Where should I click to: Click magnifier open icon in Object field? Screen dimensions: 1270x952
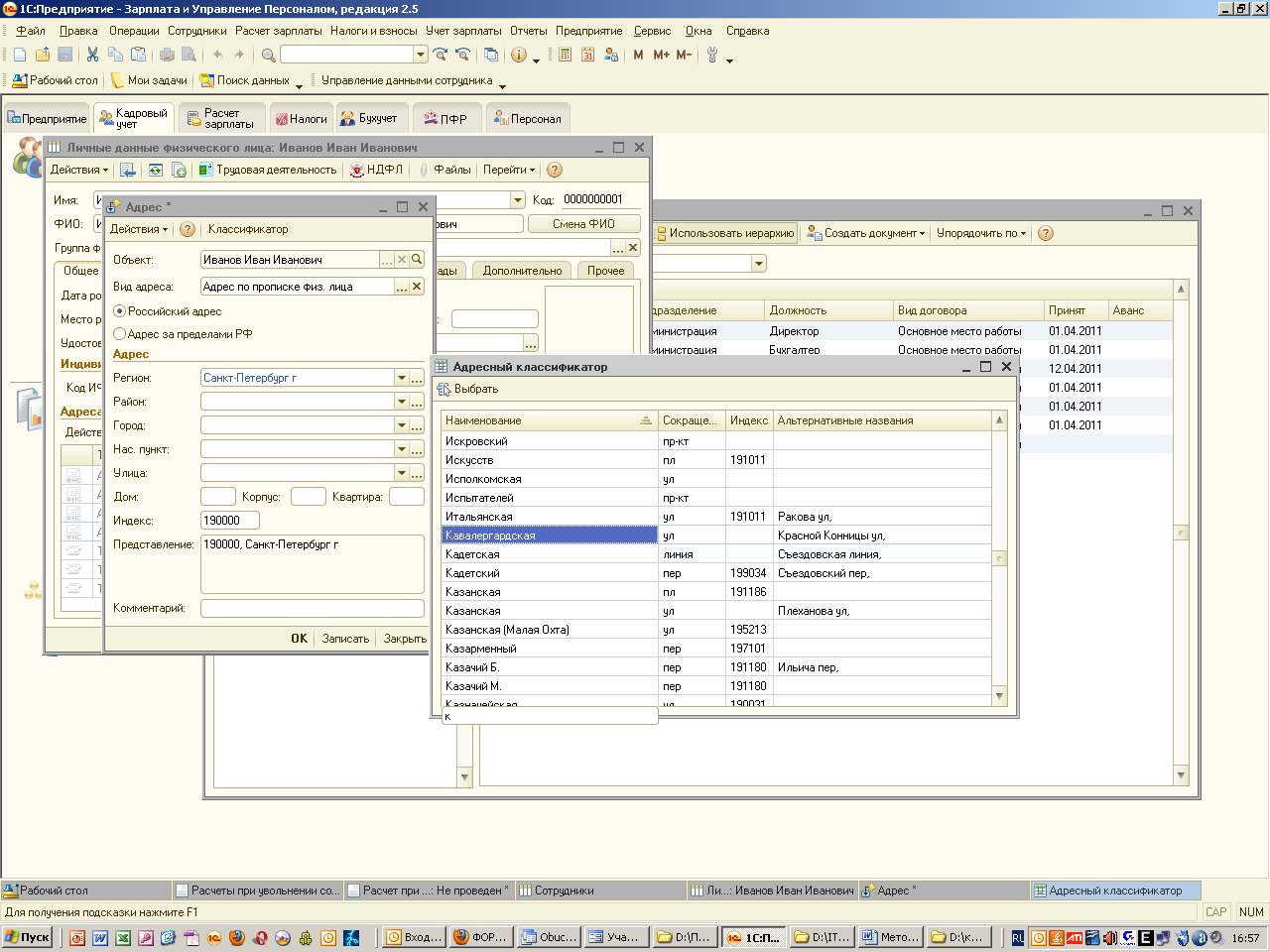[x=417, y=259]
